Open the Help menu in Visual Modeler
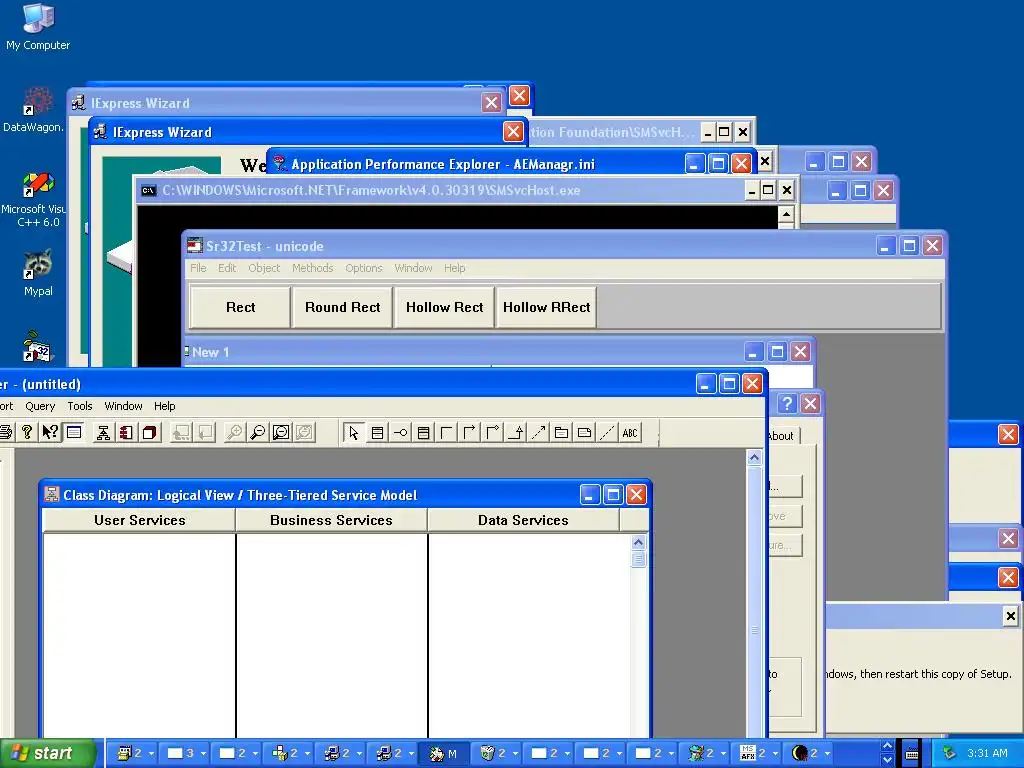This screenshot has height=768, width=1024. tap(165, 406)
